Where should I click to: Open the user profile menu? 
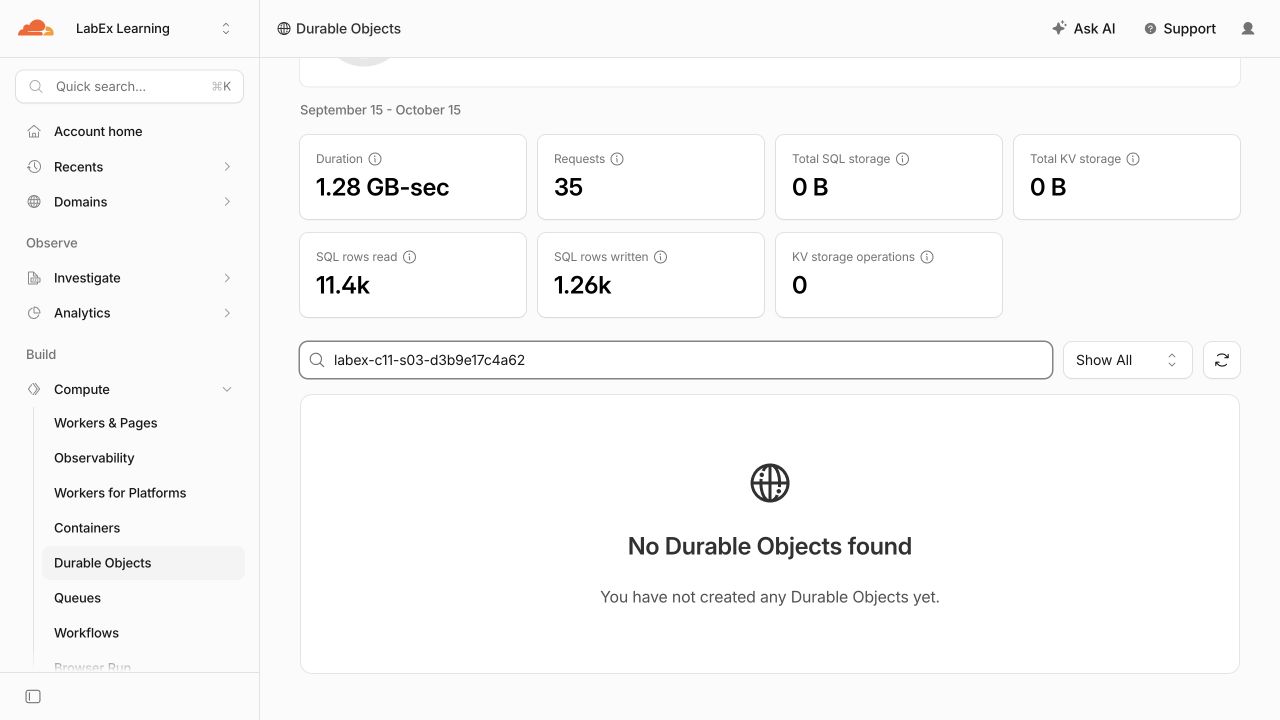[1248, 28]
